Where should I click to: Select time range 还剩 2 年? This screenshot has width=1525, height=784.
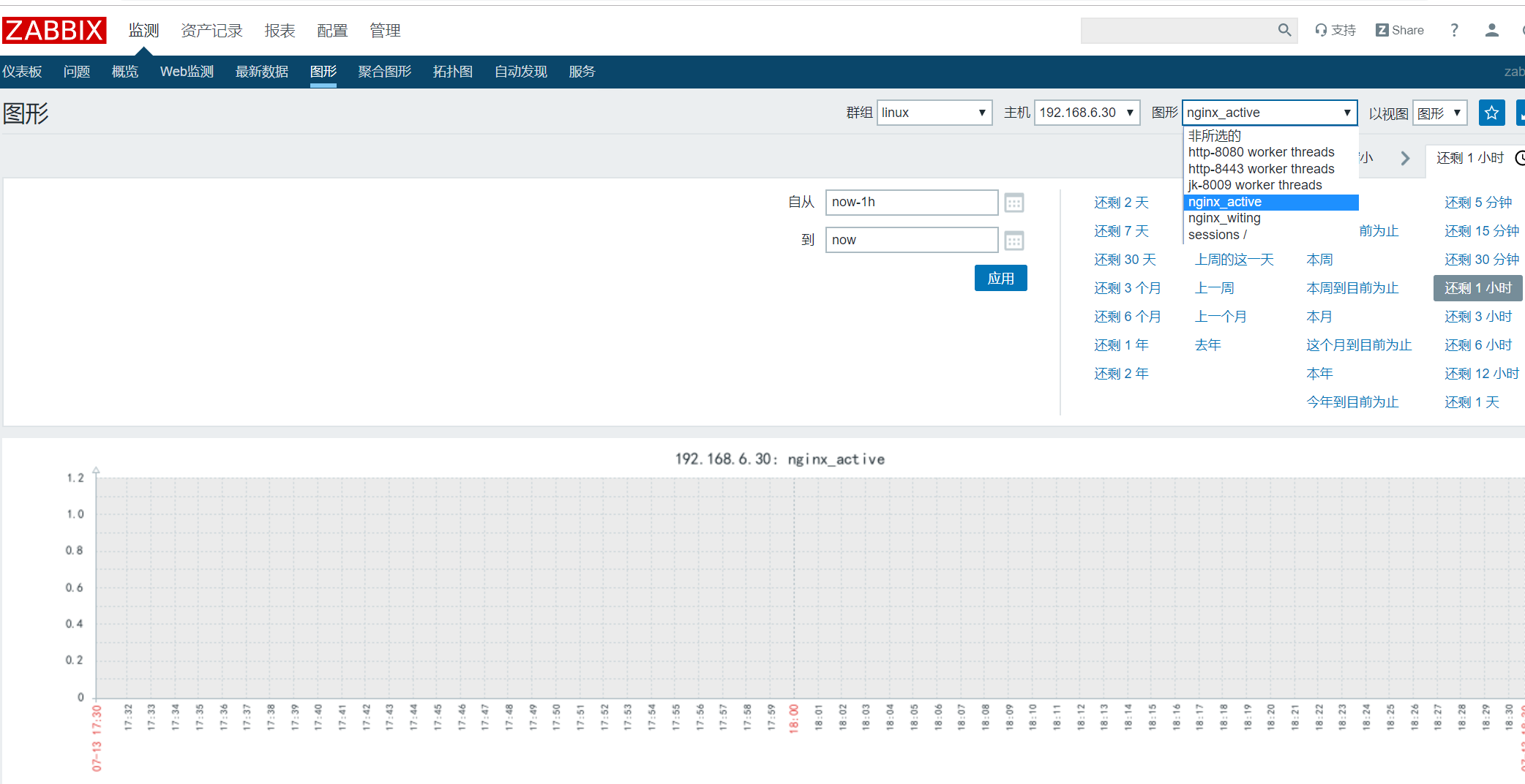coord(1121,374)
